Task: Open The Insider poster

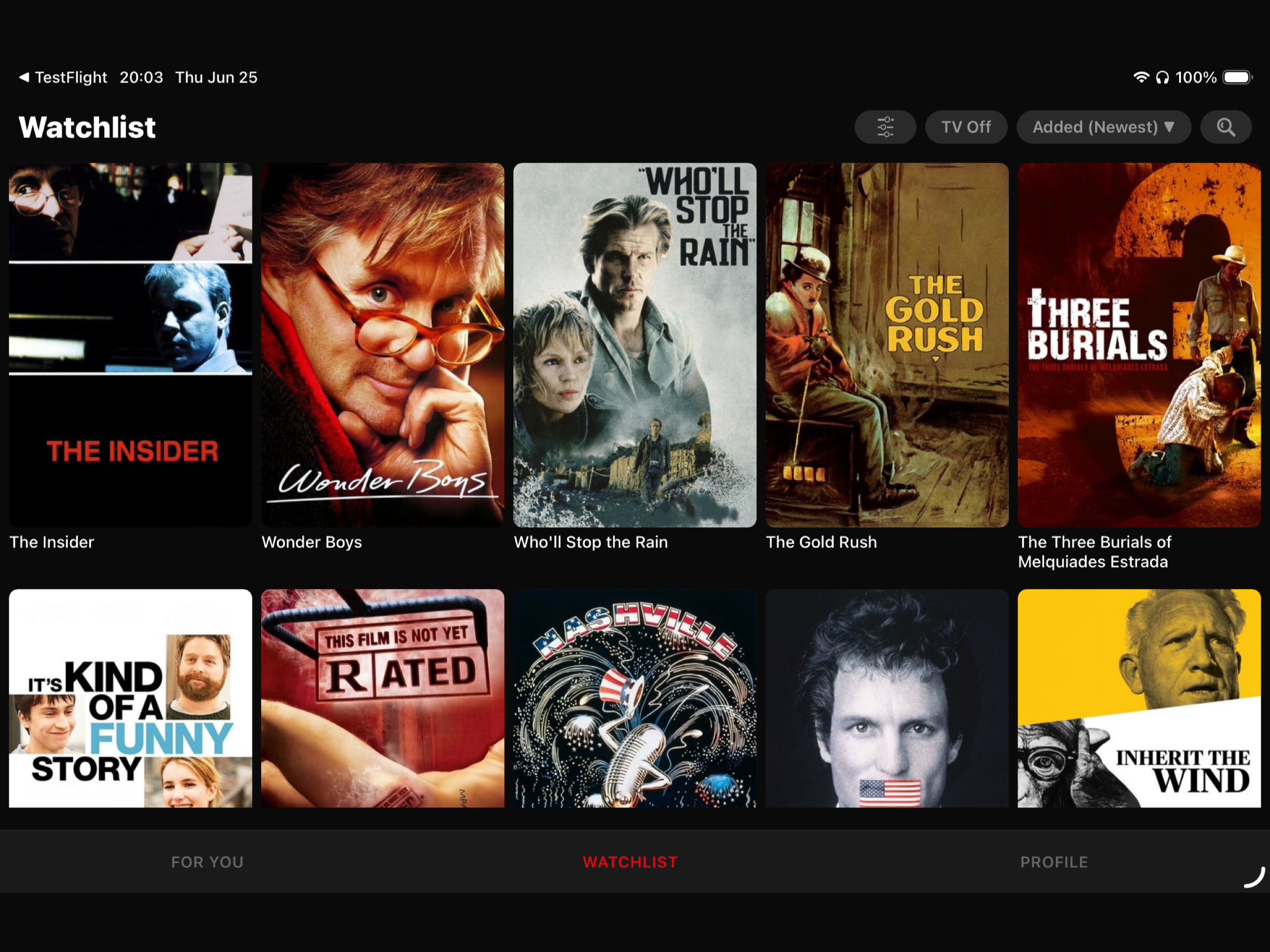Action: 130,345
